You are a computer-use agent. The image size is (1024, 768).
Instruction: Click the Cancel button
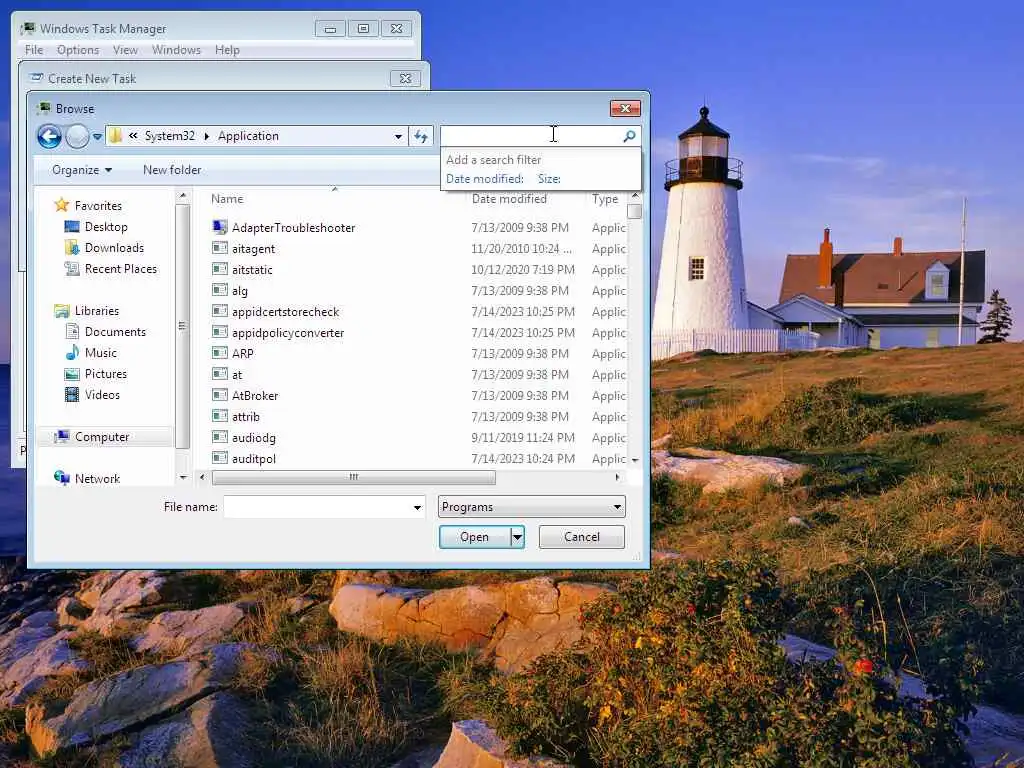581,537
